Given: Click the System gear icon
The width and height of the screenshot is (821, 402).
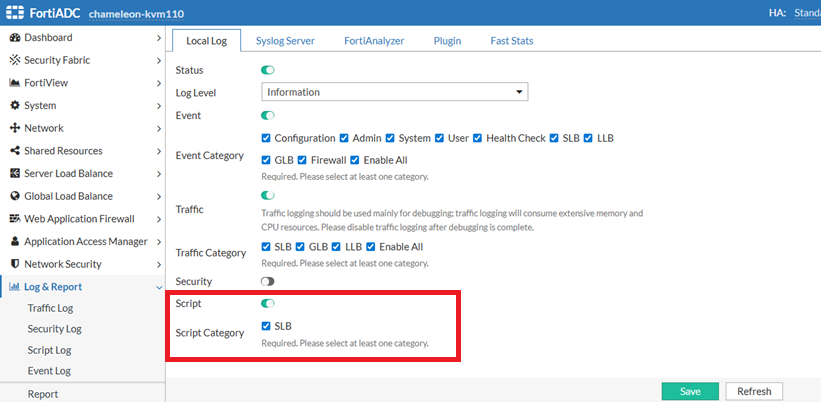Looking at the screenshot, I should [x=15, y=105].
